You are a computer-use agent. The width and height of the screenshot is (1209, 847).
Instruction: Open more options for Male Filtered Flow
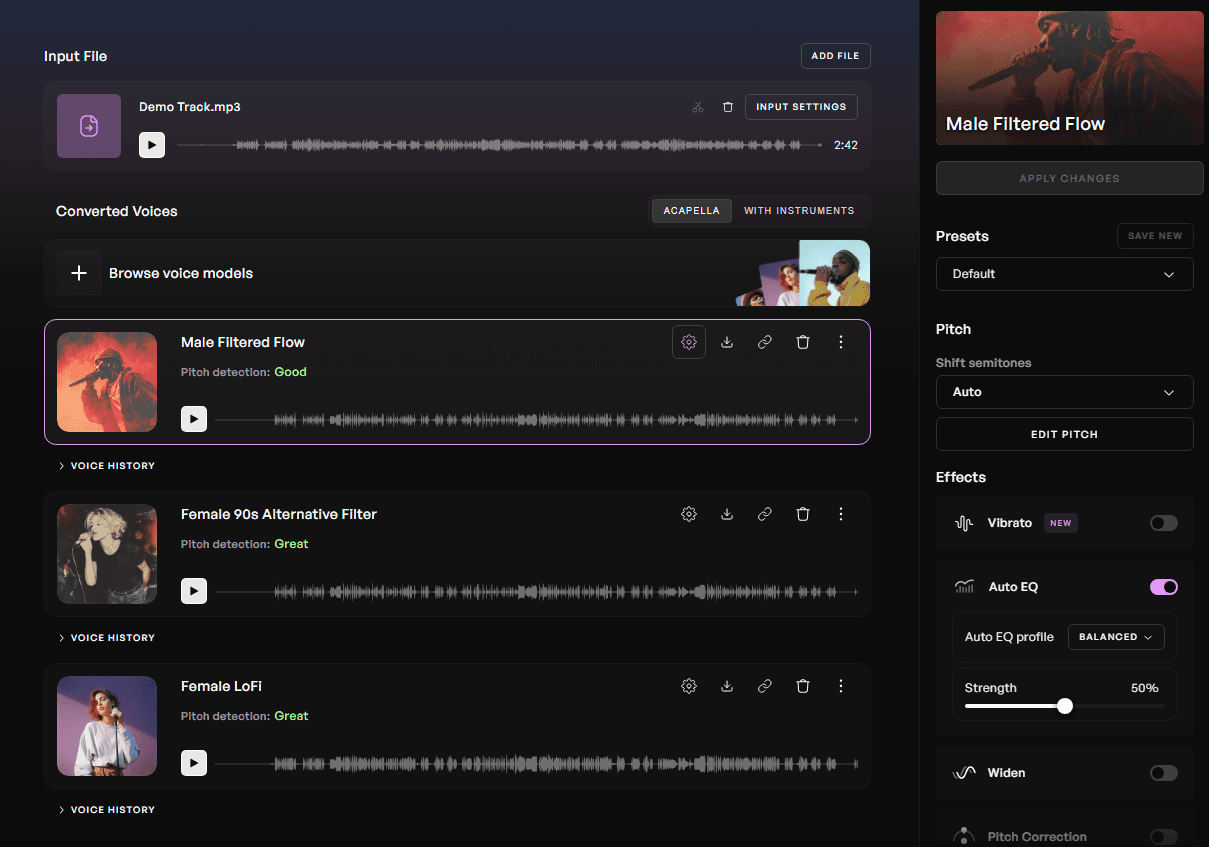[841, 342]
